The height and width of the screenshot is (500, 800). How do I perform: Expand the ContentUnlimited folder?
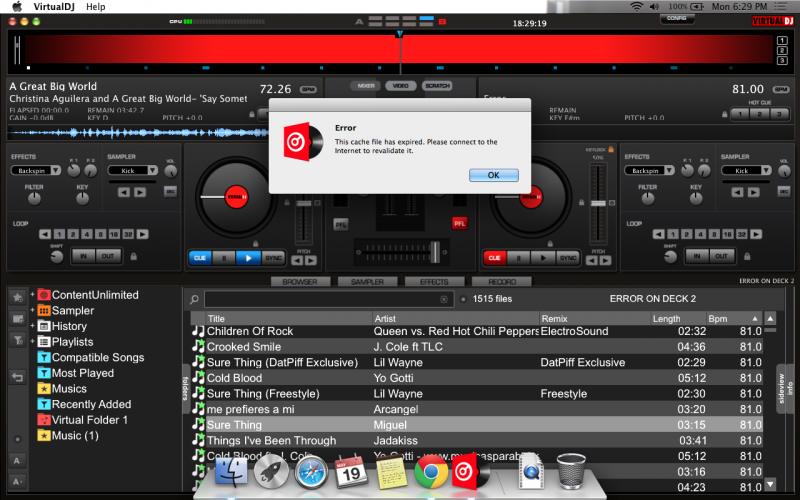[x=33, y=295]
